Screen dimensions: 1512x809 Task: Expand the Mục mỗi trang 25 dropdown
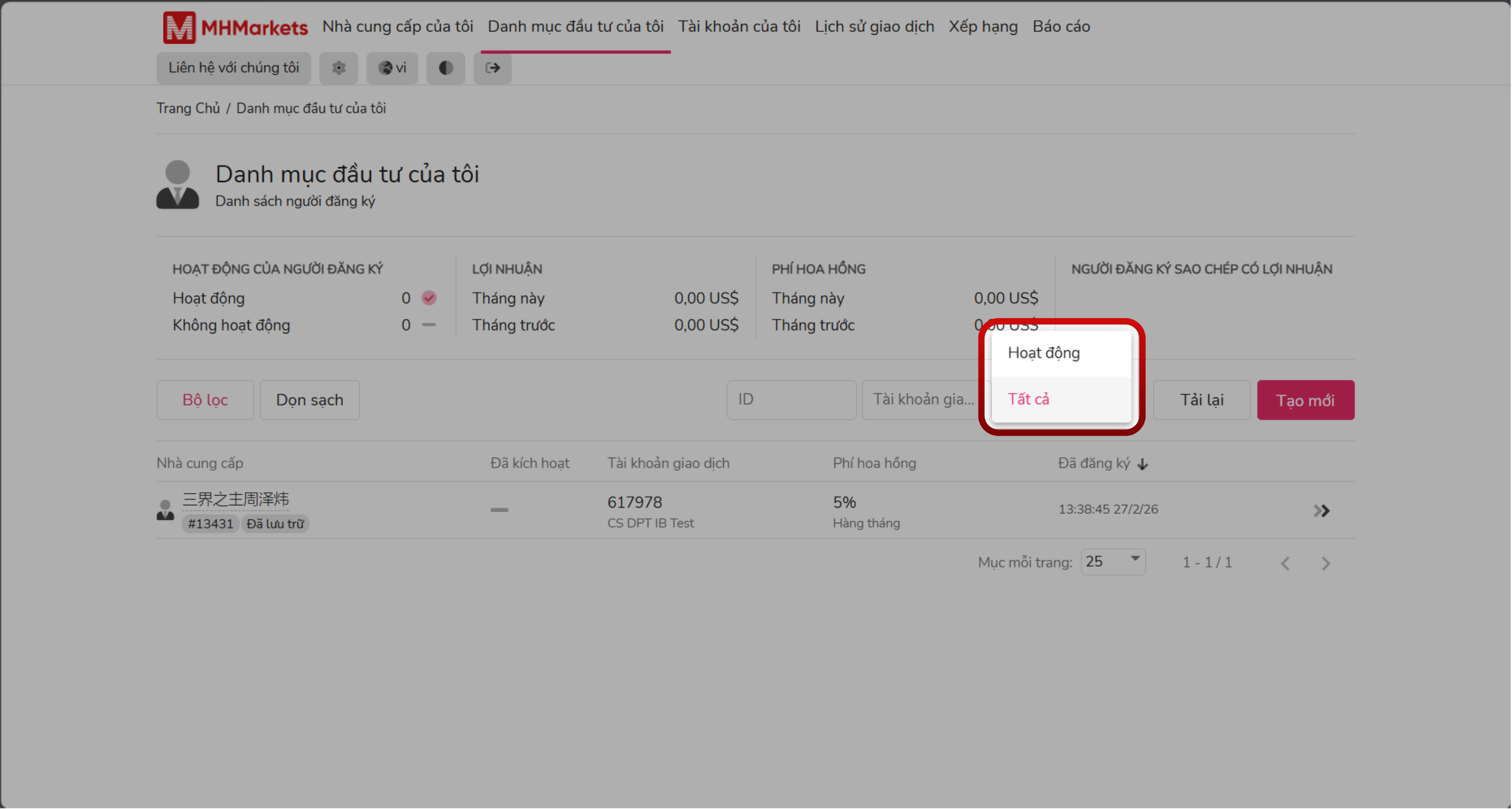pos(1113,562)
